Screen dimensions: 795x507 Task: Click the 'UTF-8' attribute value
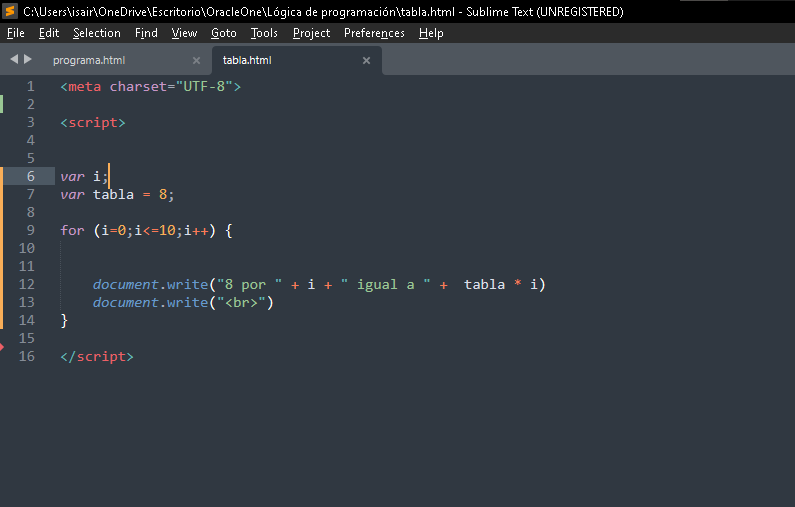click(x=204, y=87)
